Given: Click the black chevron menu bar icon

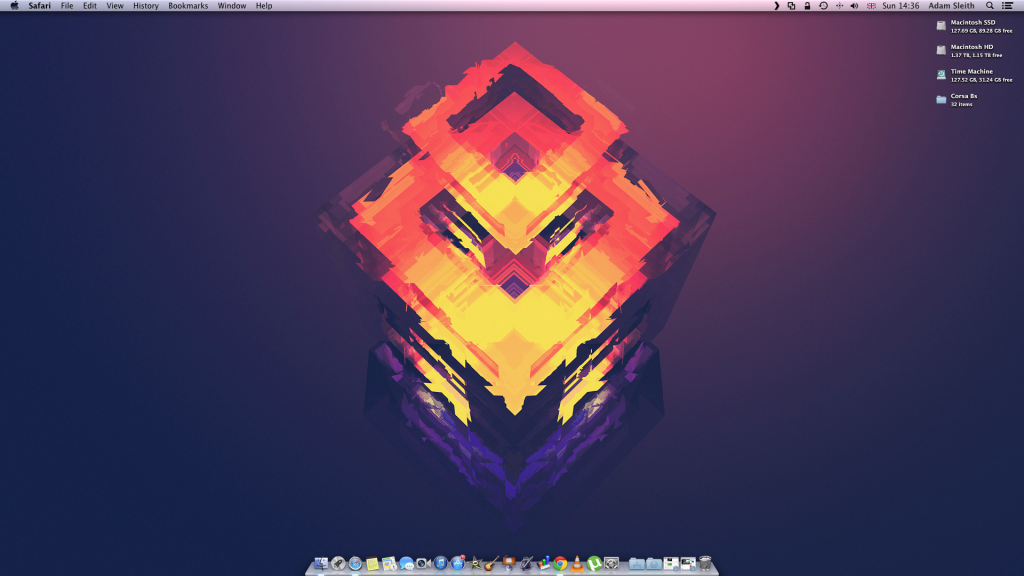Looking at the screenshot, I should click(x=776, y=6).
